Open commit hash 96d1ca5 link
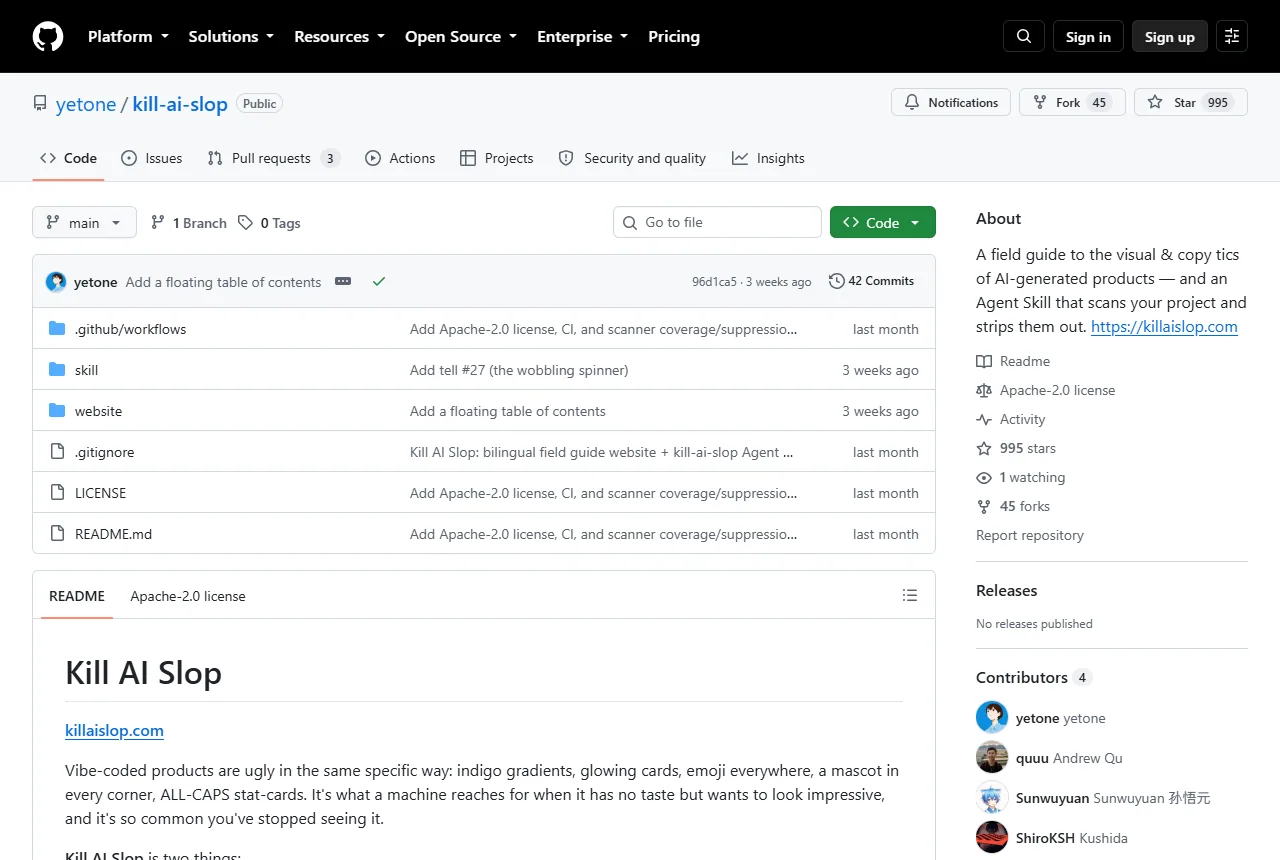1280x860 pixels. pyautogui.click(x=714, y=282)
